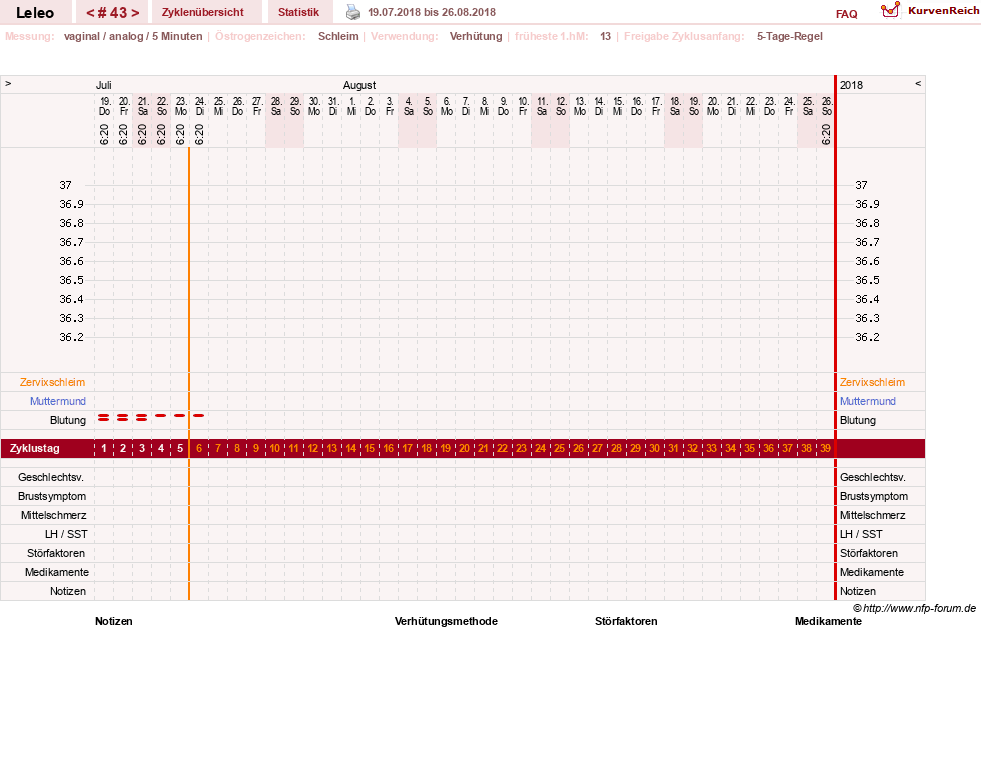Click the 2018 year label
The width and height of the screenshot is (981, 780).
851,85
